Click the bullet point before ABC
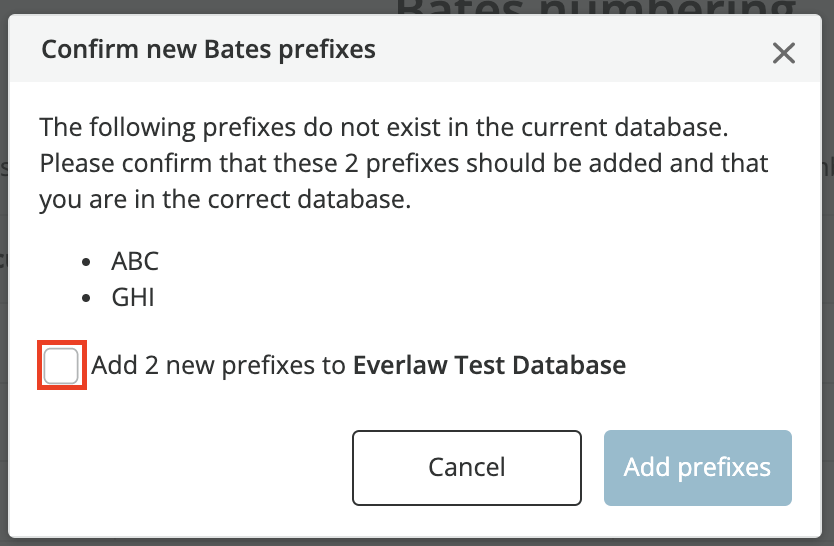 (x=86, y=262)
